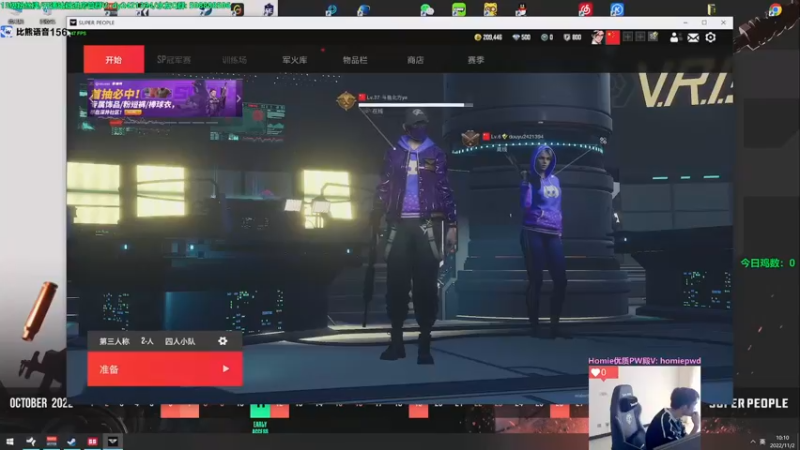The height and width of the screenshot is (450, 800).
Task: Click the rank badge of the Lv.37 player
Action: pos(346,101)
